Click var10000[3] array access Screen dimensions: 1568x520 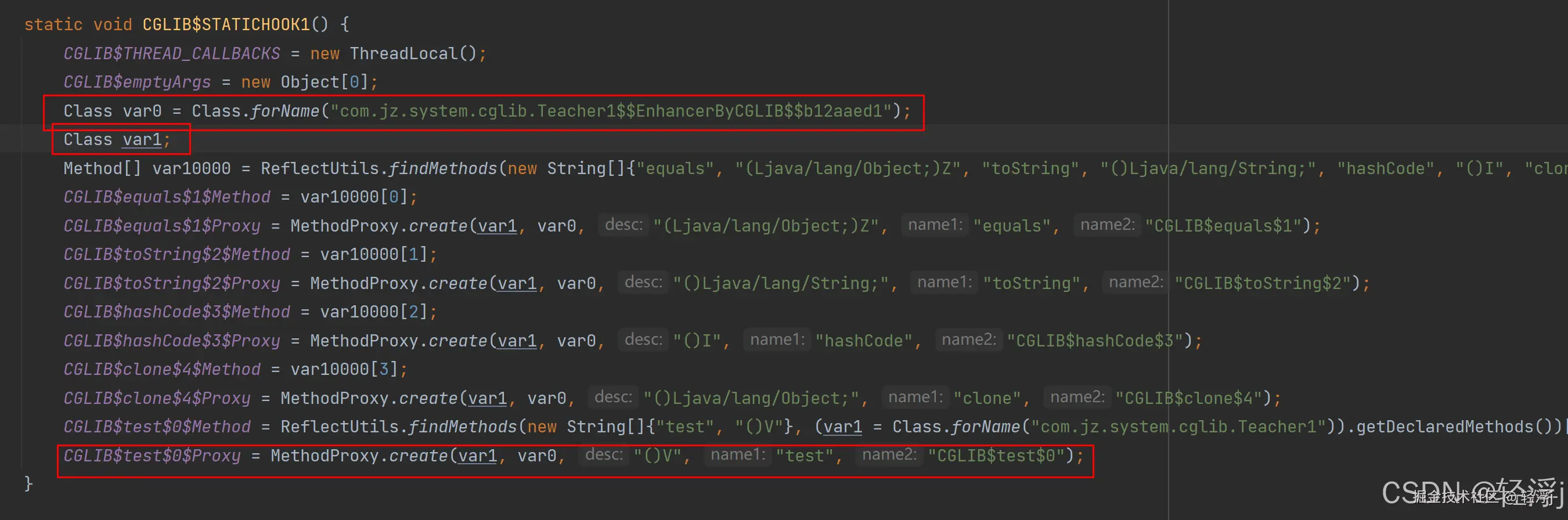(x=344, y=369)
